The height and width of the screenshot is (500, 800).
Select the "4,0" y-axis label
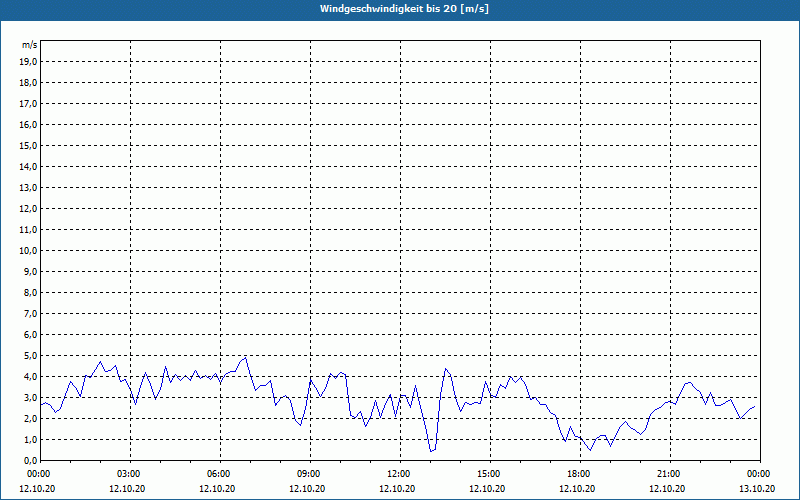30,377
